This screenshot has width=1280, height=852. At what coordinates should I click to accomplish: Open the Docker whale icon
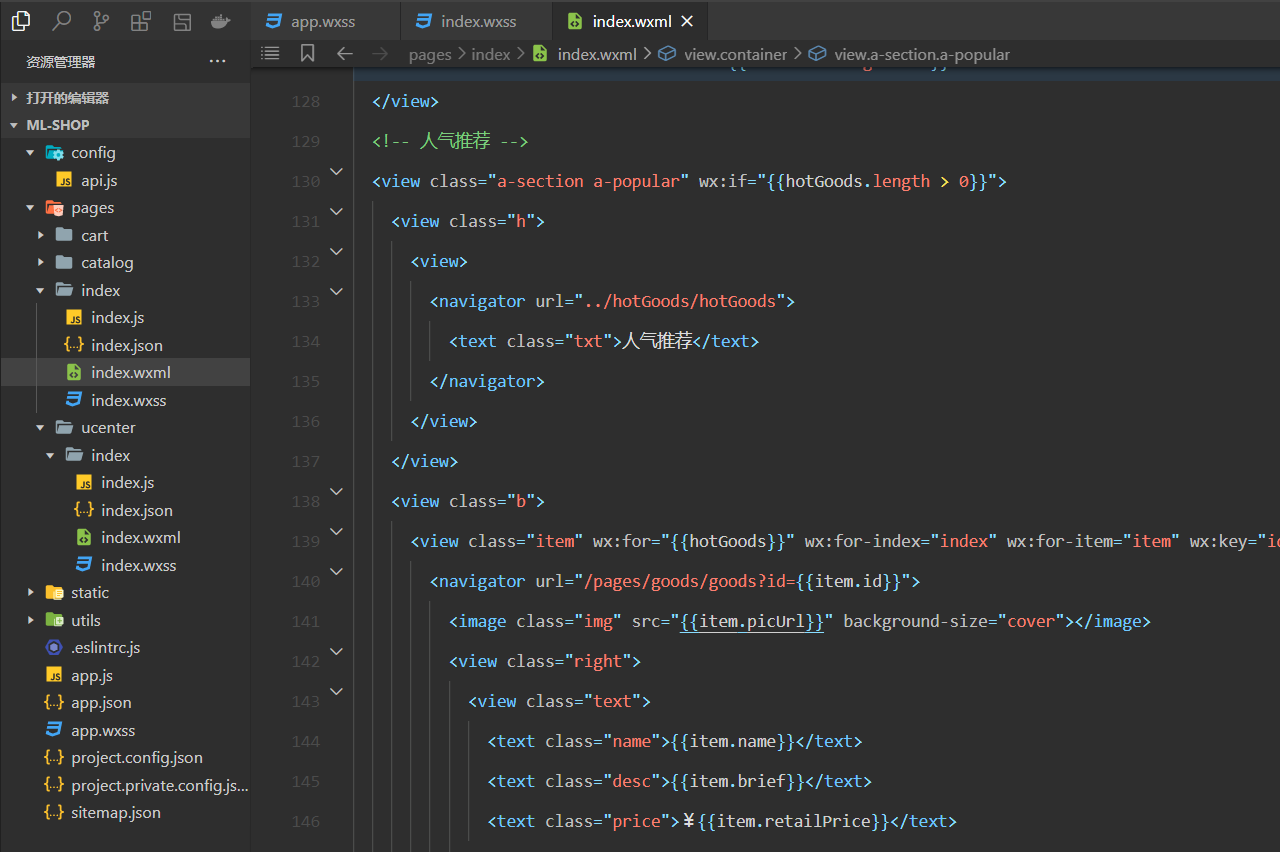point(221,20)
